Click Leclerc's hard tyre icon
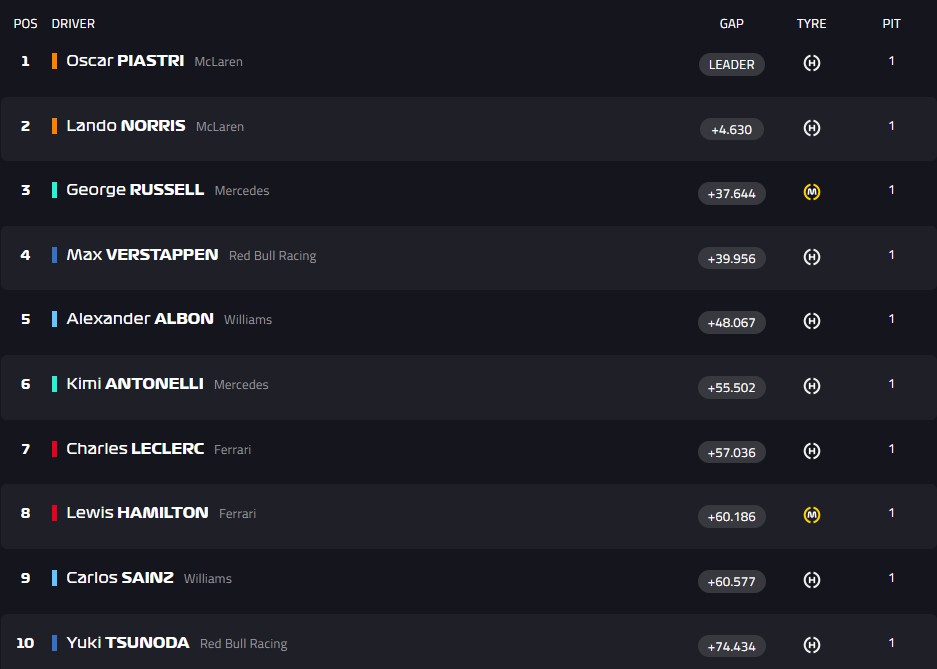This screenshot has width=937, height=669. coord(812,451)
